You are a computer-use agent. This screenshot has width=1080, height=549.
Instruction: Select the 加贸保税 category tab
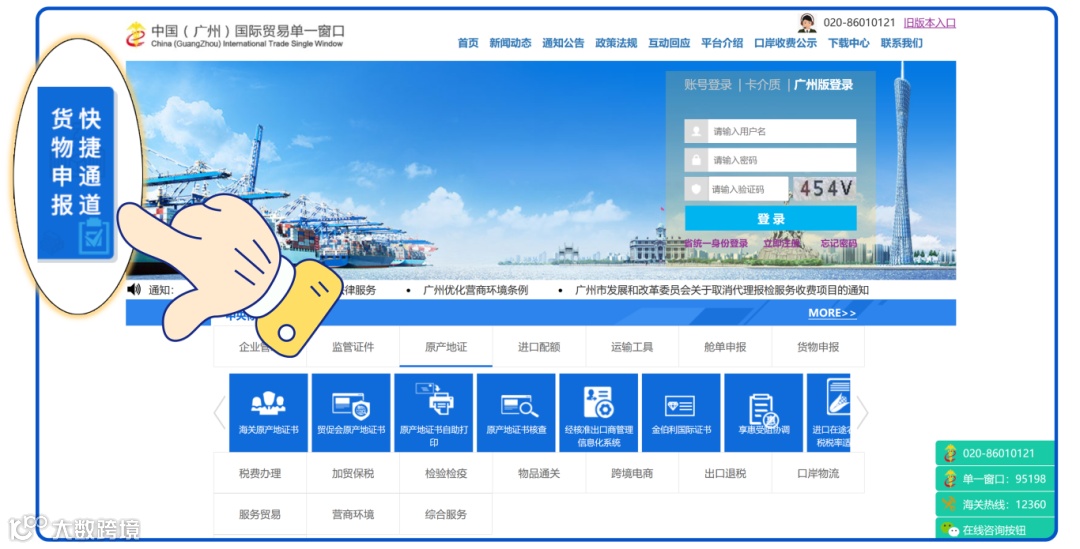[x=353, y=473]
